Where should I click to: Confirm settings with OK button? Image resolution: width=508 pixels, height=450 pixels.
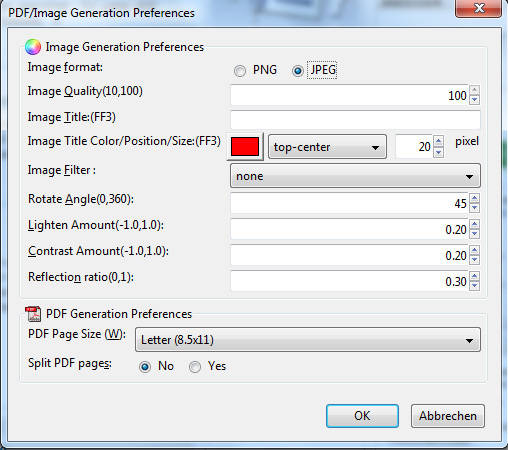point(362,416)
